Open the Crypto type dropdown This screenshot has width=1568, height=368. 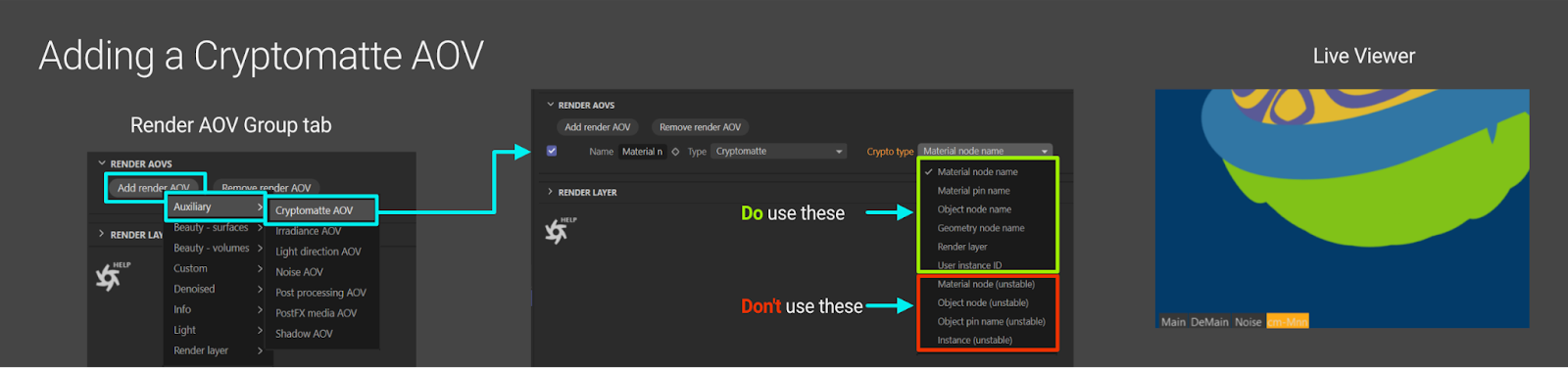coord(985,151)
